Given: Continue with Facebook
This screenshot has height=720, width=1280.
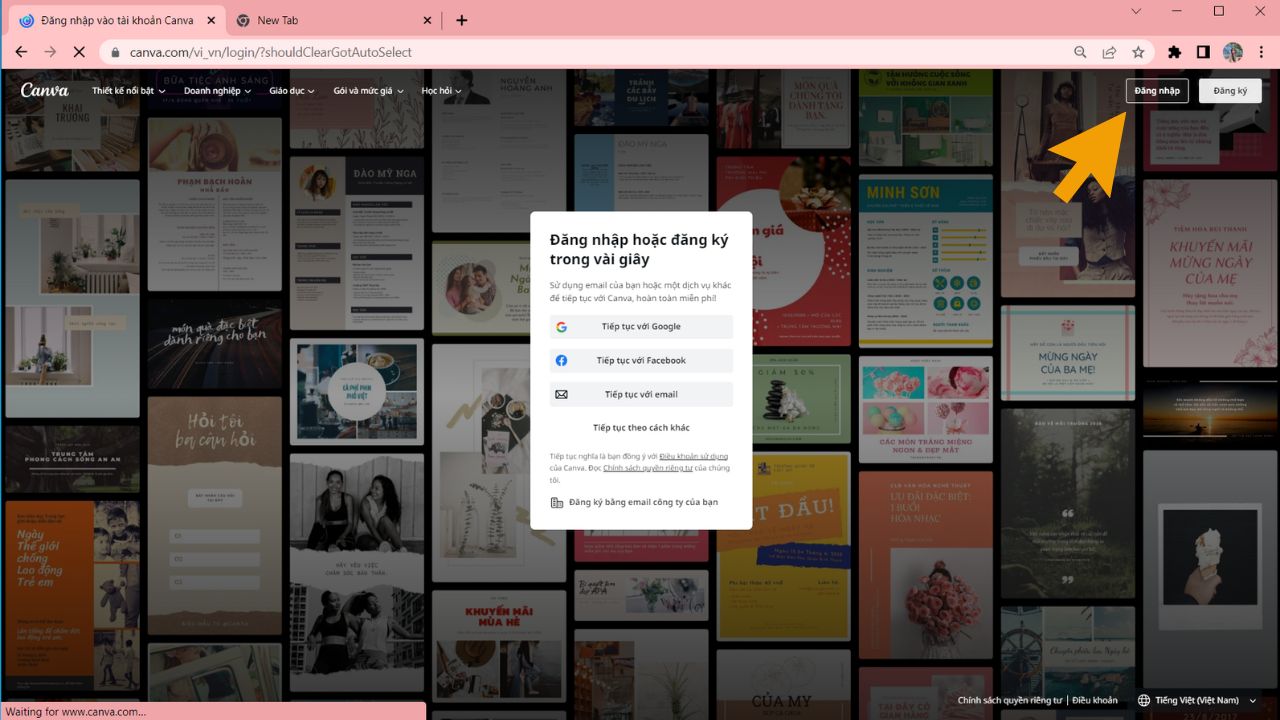Looking at the screenshot, I should click(641, 361).
